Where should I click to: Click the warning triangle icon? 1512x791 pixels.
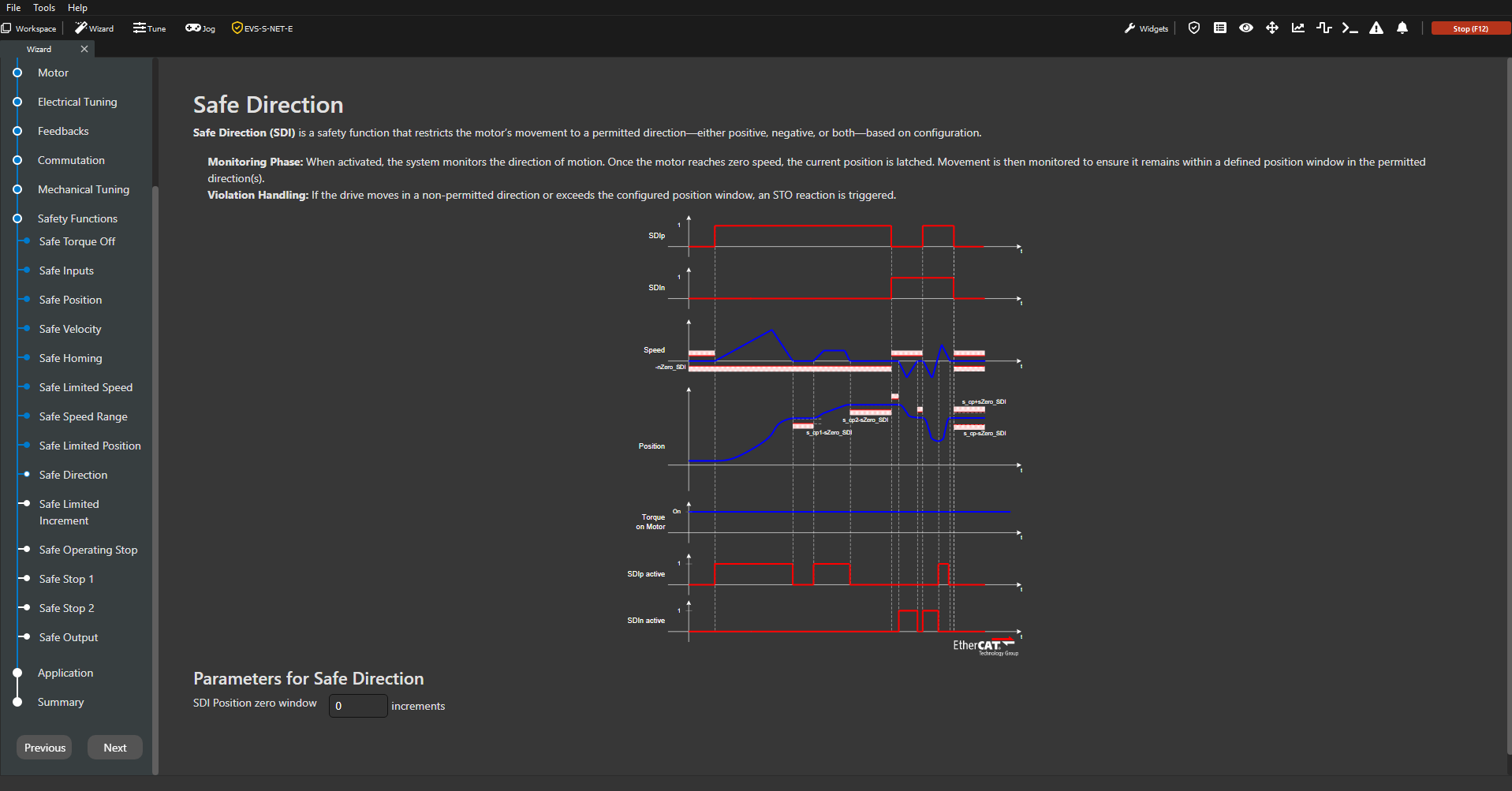tap(1376, 28)
